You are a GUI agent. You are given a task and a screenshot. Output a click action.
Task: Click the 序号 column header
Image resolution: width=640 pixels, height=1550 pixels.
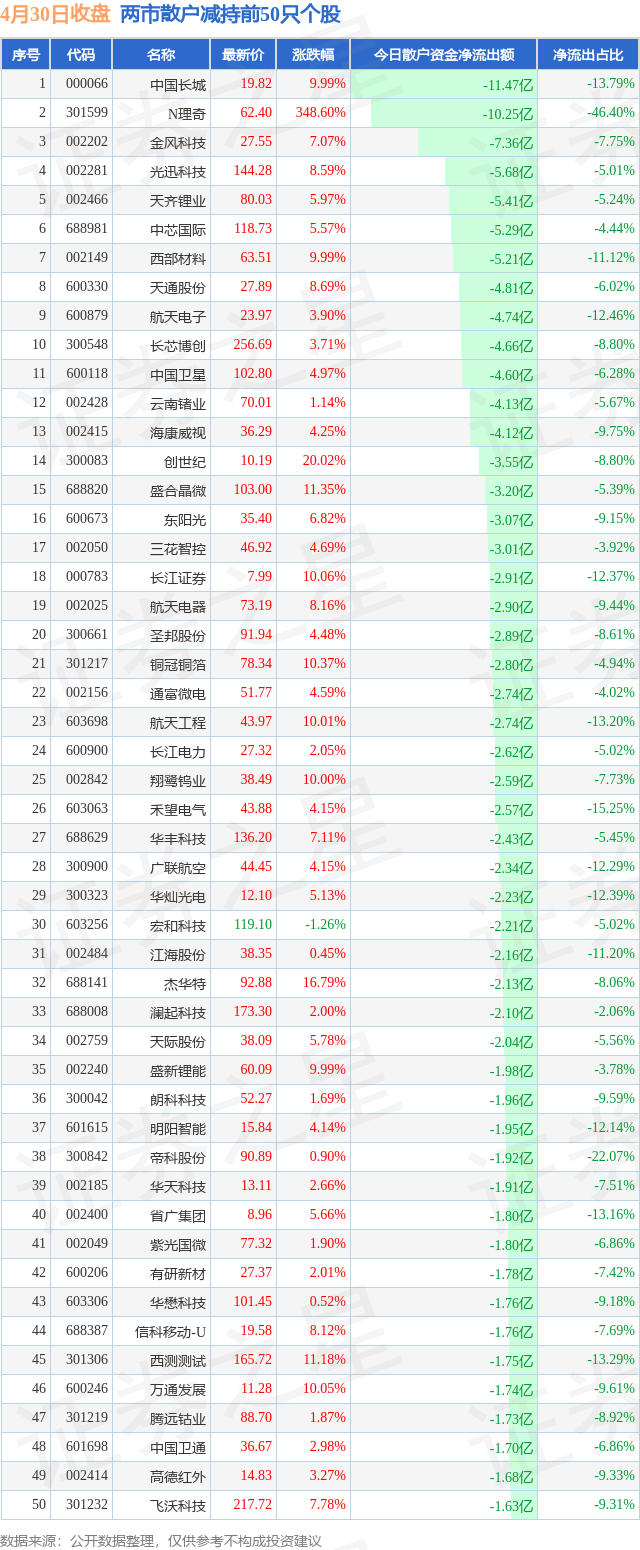coord(26,55)
